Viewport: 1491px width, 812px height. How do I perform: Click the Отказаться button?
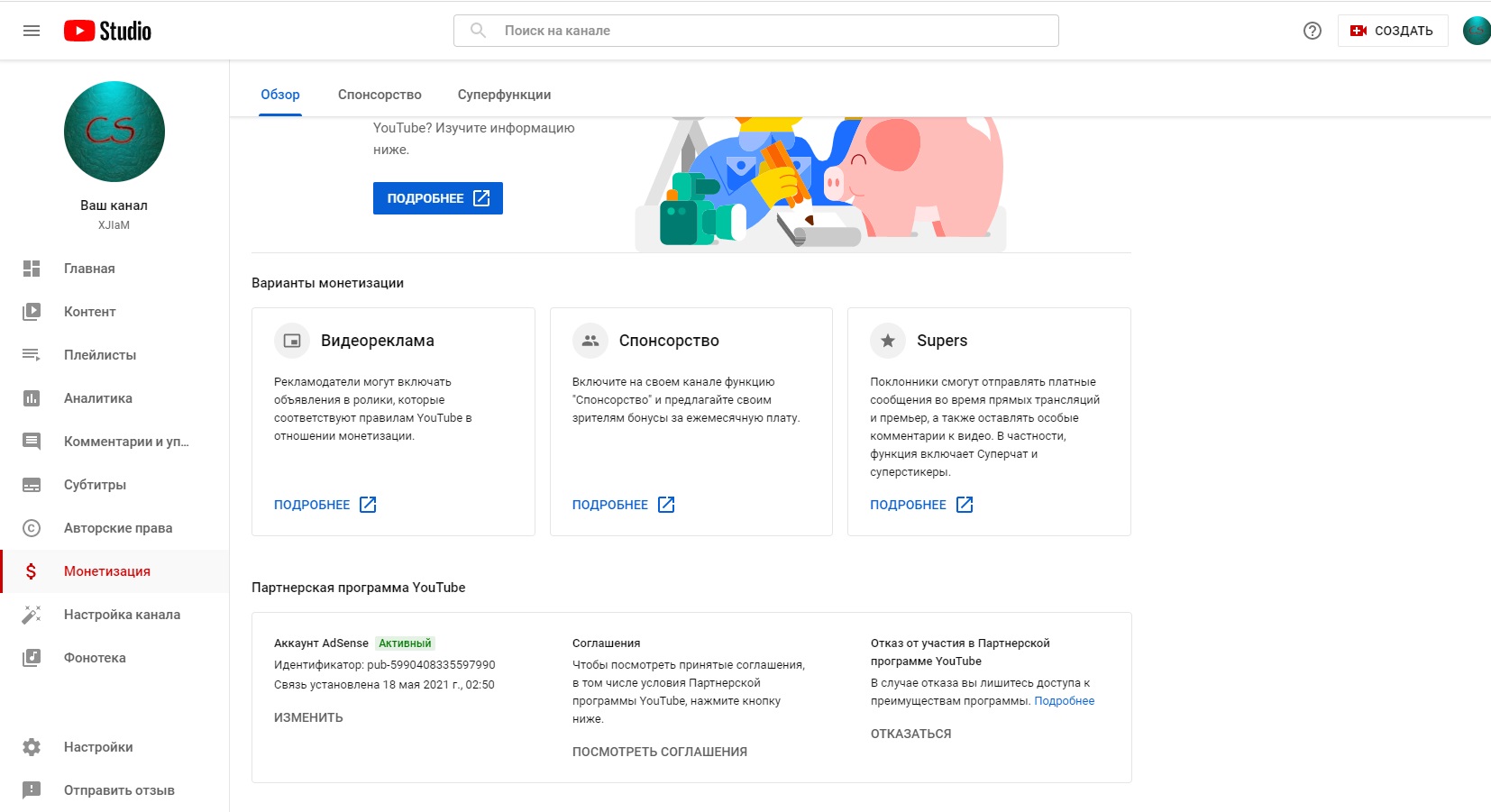pos(911,734)
